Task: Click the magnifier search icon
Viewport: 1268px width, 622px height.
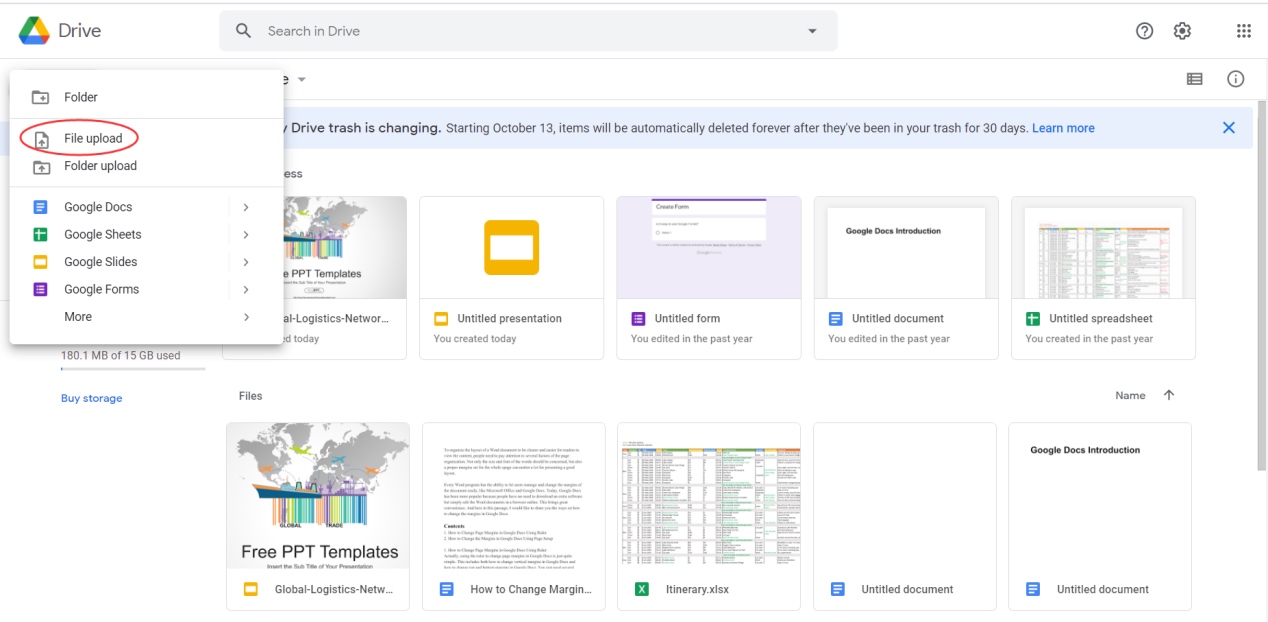Action: [243, 31]
